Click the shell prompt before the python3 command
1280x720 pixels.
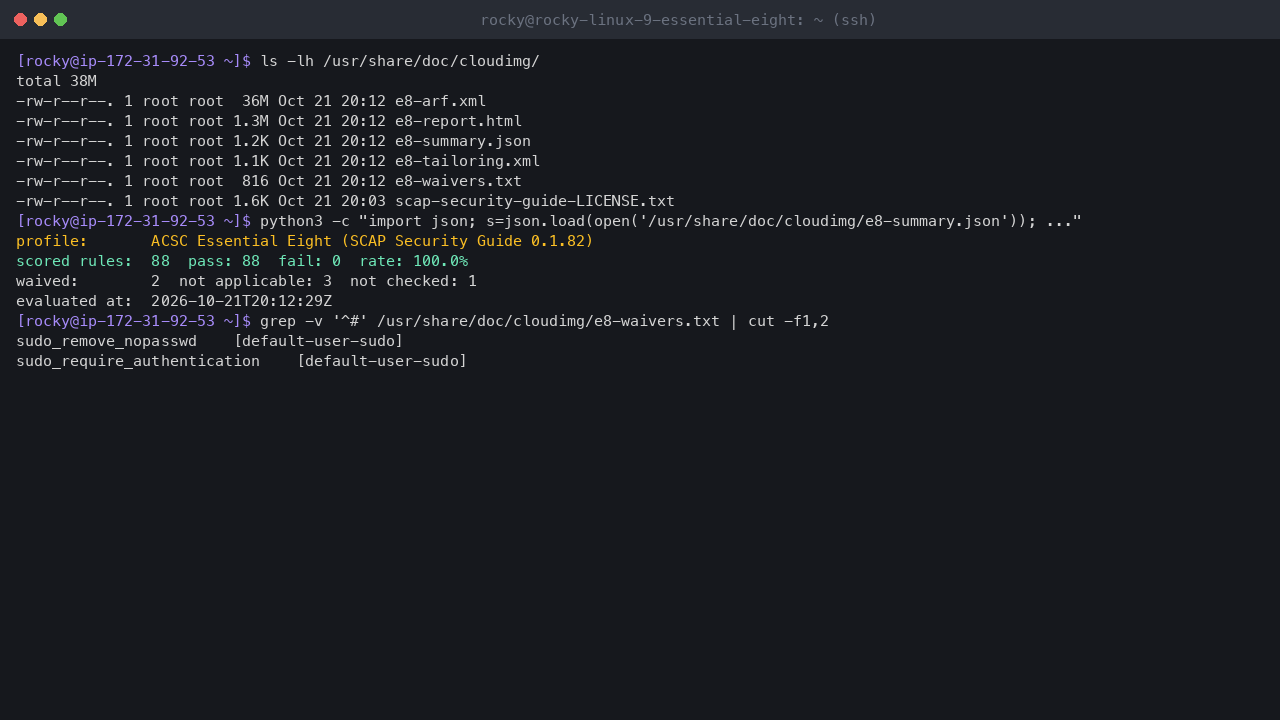(133, 221)
